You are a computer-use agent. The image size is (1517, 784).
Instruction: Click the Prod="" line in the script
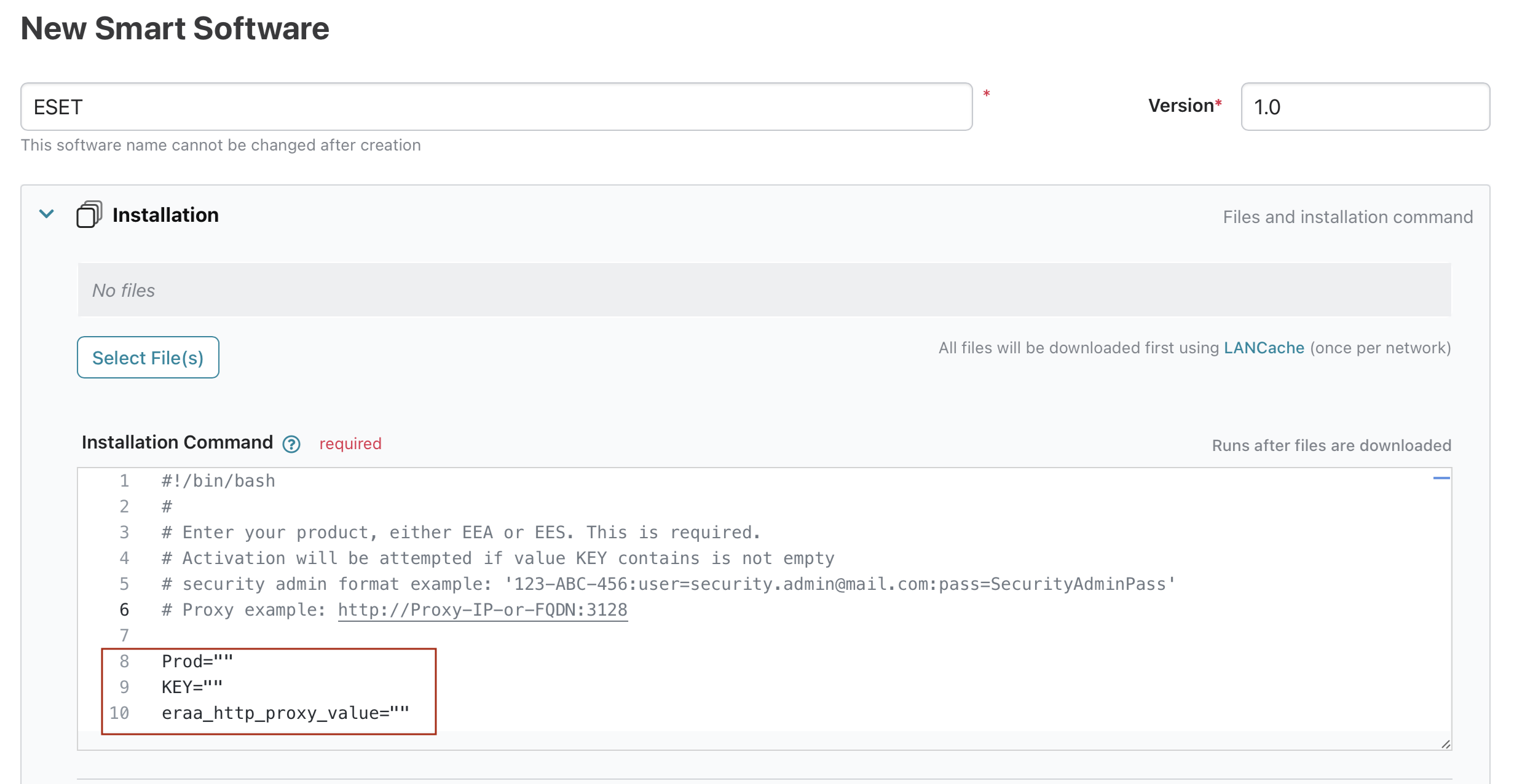click(197, 661)
